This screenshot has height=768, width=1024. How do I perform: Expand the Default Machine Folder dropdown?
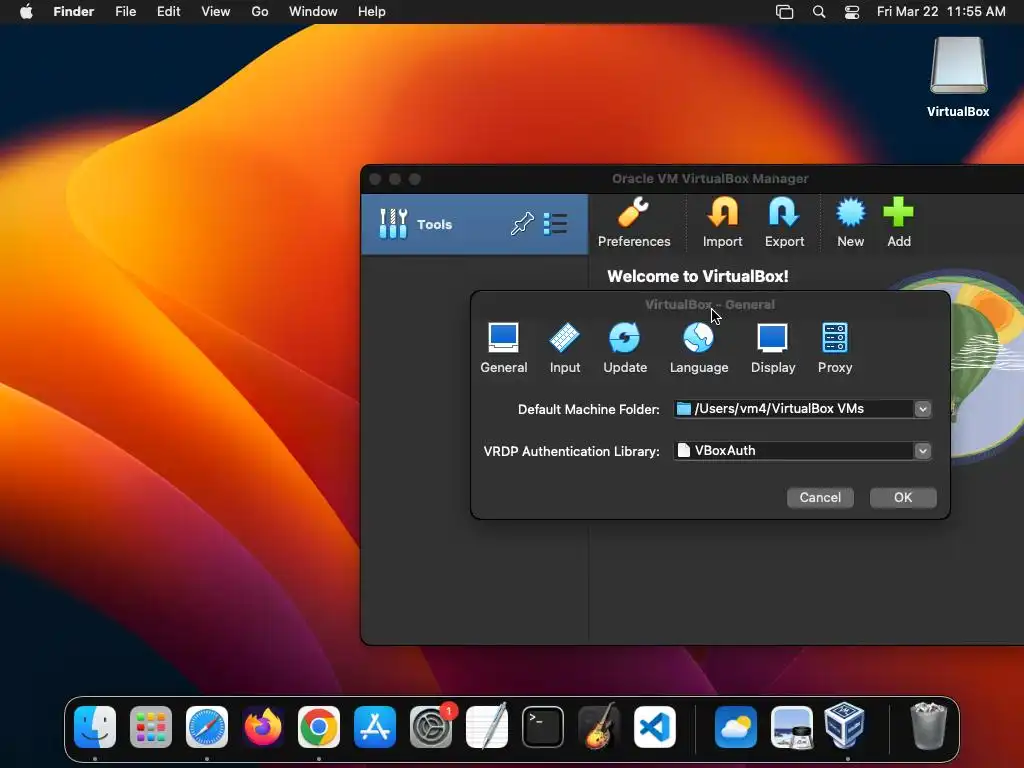(x=922, y=409)
